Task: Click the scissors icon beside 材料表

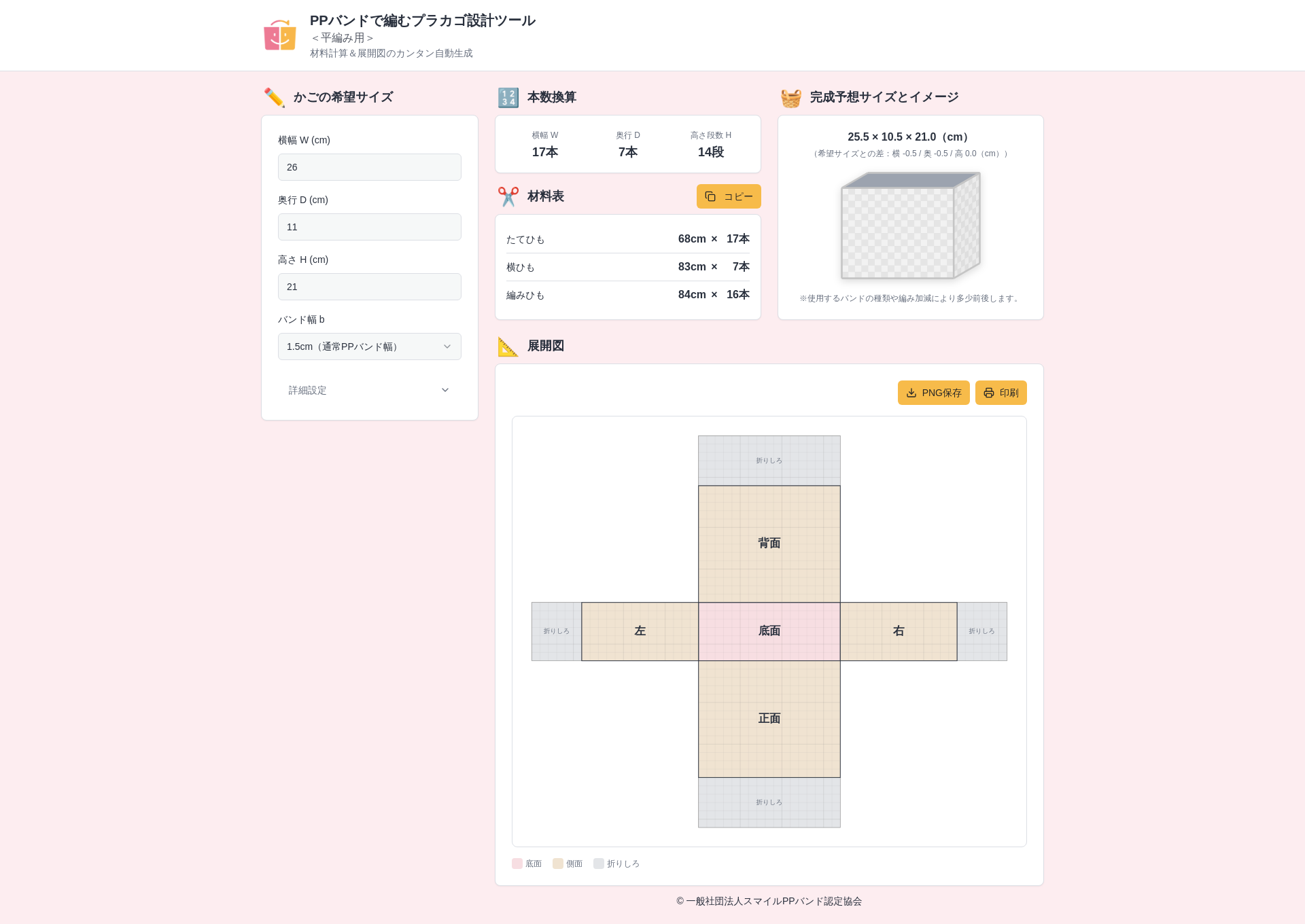Action: pyautogui.click(x=508, y=197)
